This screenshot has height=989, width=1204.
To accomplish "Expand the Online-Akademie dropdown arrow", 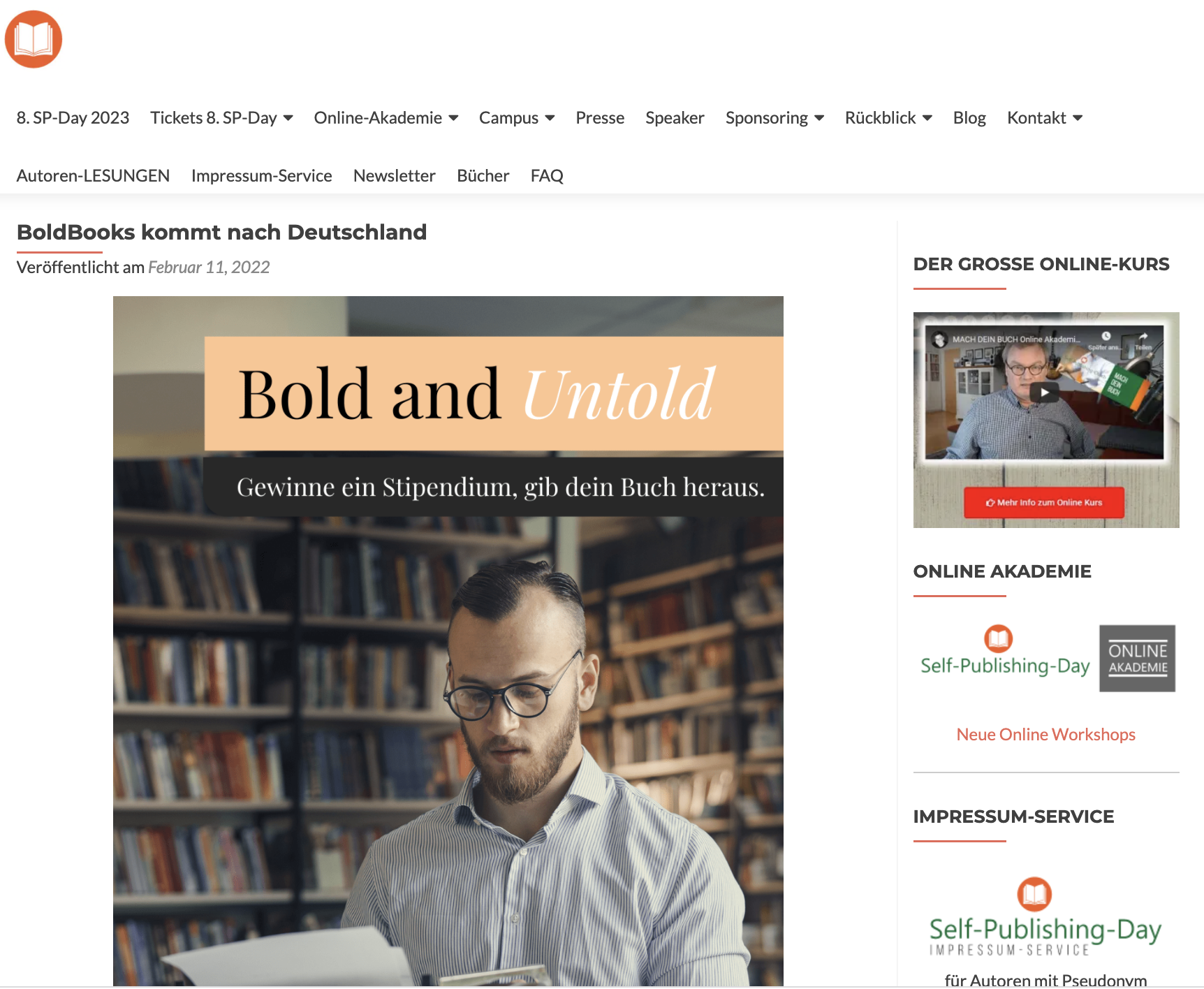I will pyautogui.click(x=453, y=118).
